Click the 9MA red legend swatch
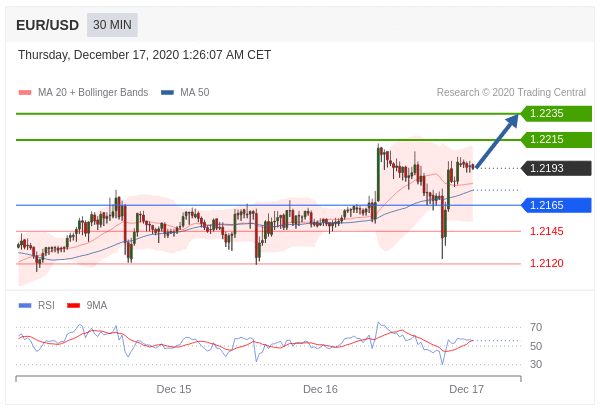Image resolution: width=601 pixels, height=409 pixels. pyautogui.click(x=74, y=306)
